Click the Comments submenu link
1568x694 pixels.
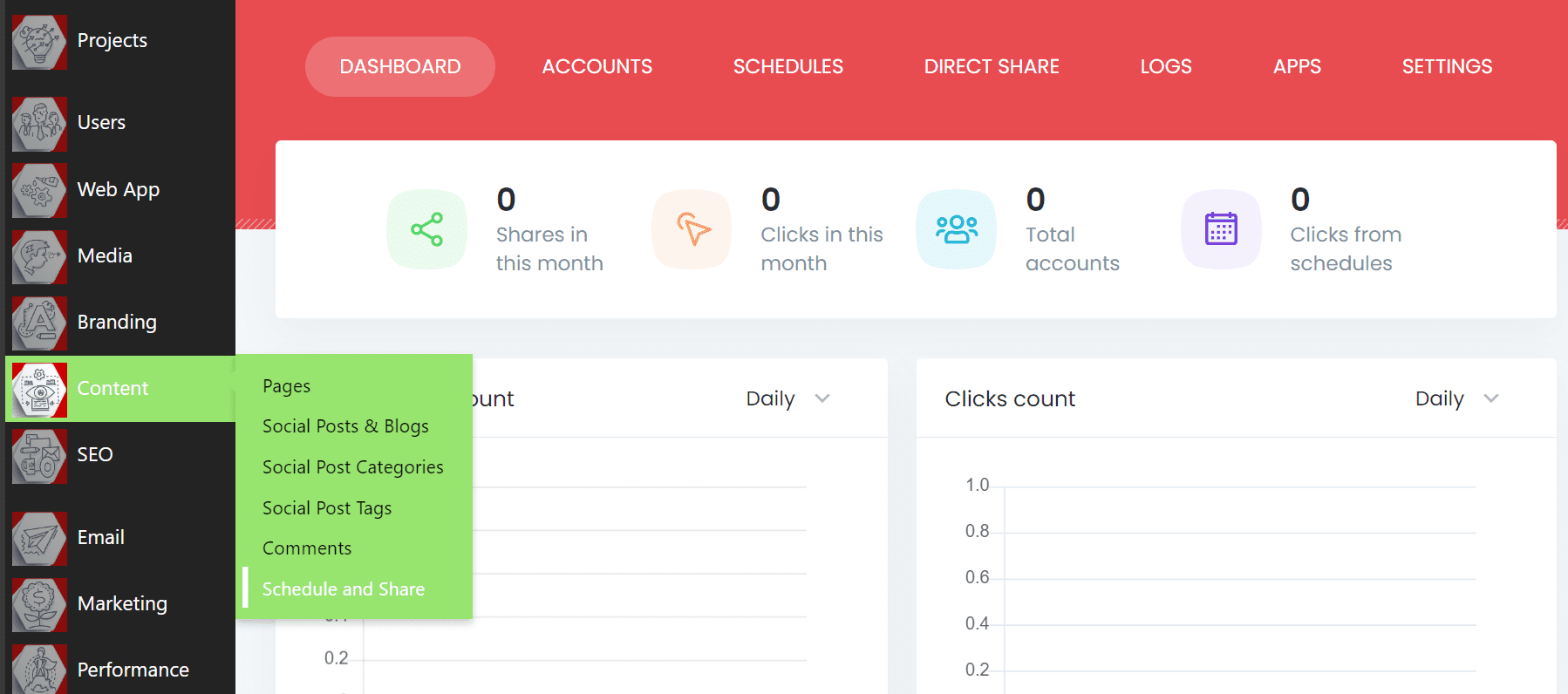click(x=307, y=548)
